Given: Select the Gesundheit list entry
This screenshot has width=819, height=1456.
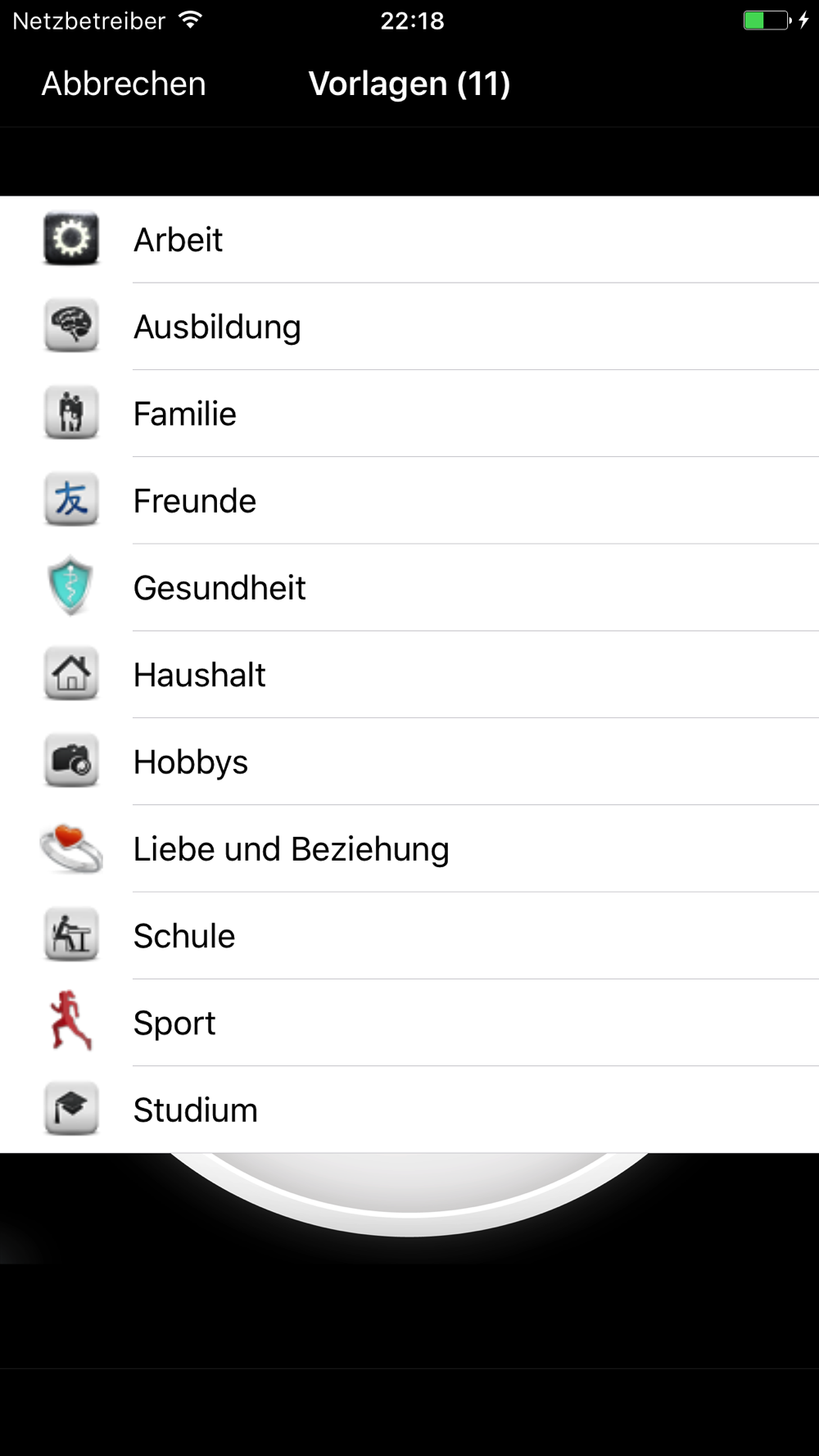Looking at the screenshot, I should 409,587.
